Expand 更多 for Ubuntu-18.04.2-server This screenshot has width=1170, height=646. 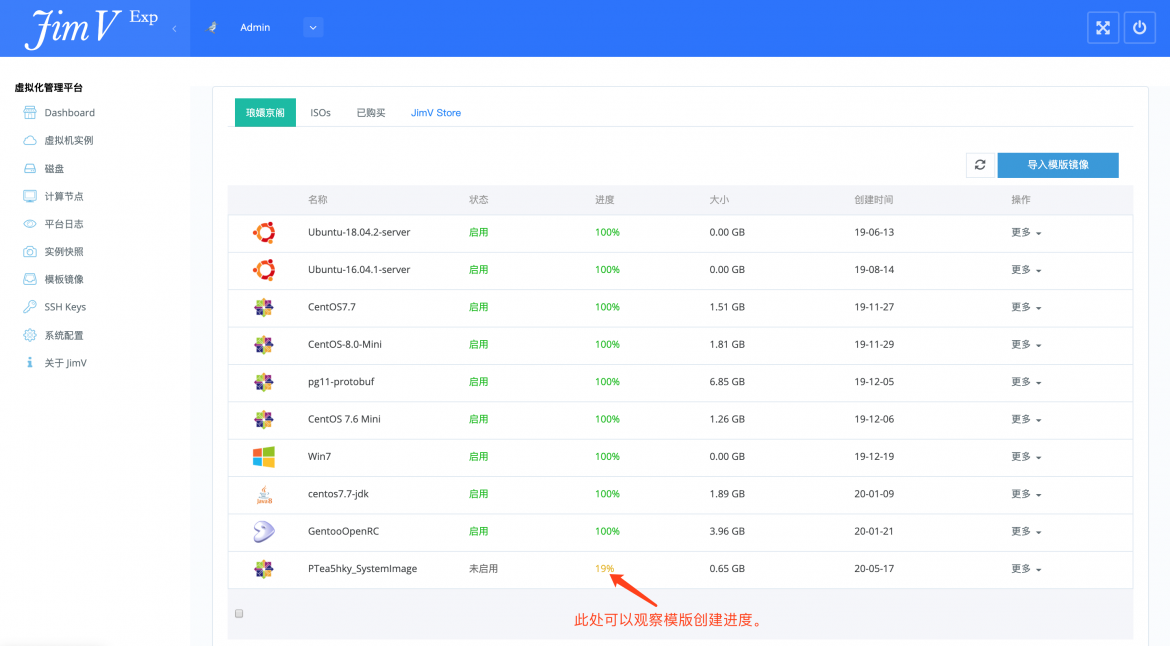(1026, 233)
